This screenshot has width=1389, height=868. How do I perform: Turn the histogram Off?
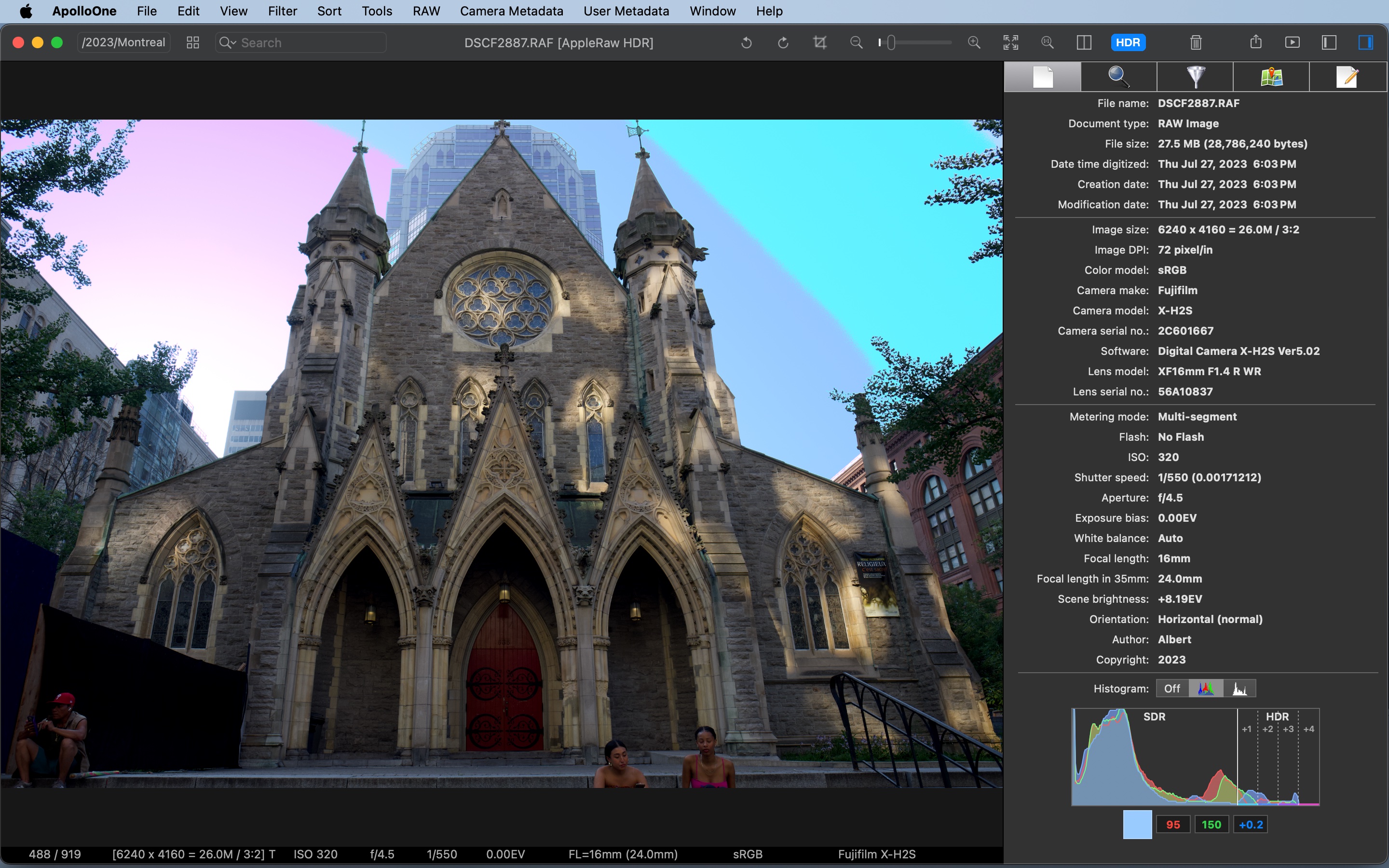pyautogui.click(x=1172, y=688)
